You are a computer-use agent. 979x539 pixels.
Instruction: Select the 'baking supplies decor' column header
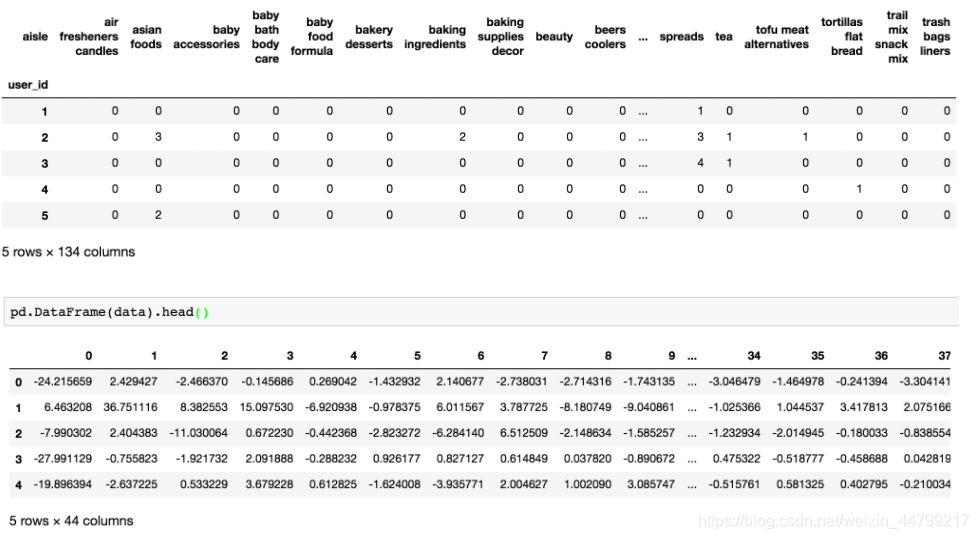pos(501,37)
